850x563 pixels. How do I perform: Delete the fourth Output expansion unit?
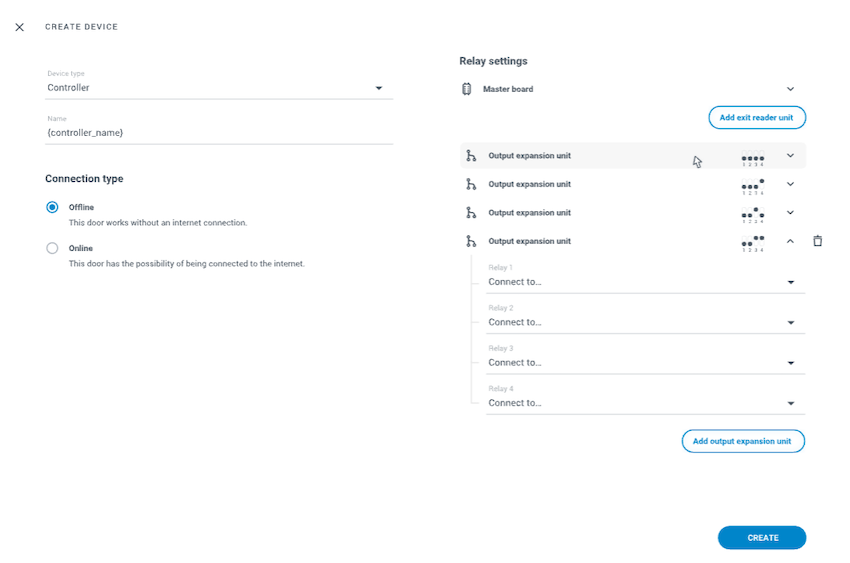[x=817, y=241]
